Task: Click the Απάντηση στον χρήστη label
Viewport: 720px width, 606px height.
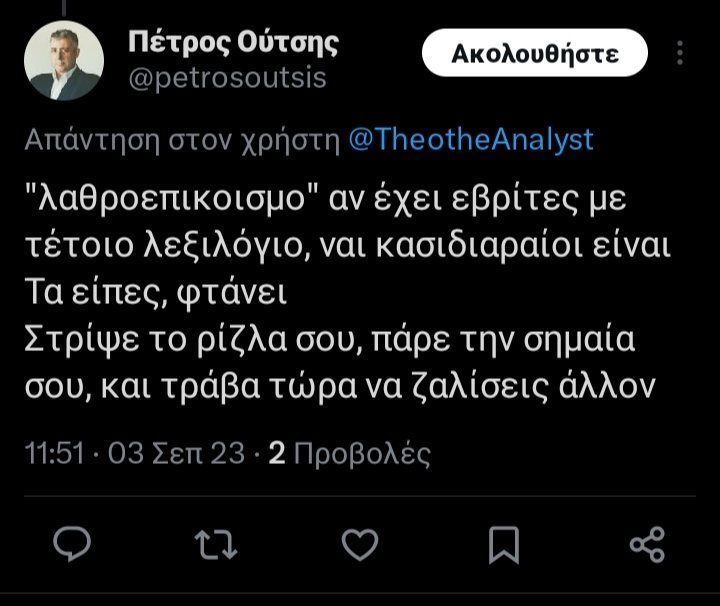Action: (x=183, y=139)
